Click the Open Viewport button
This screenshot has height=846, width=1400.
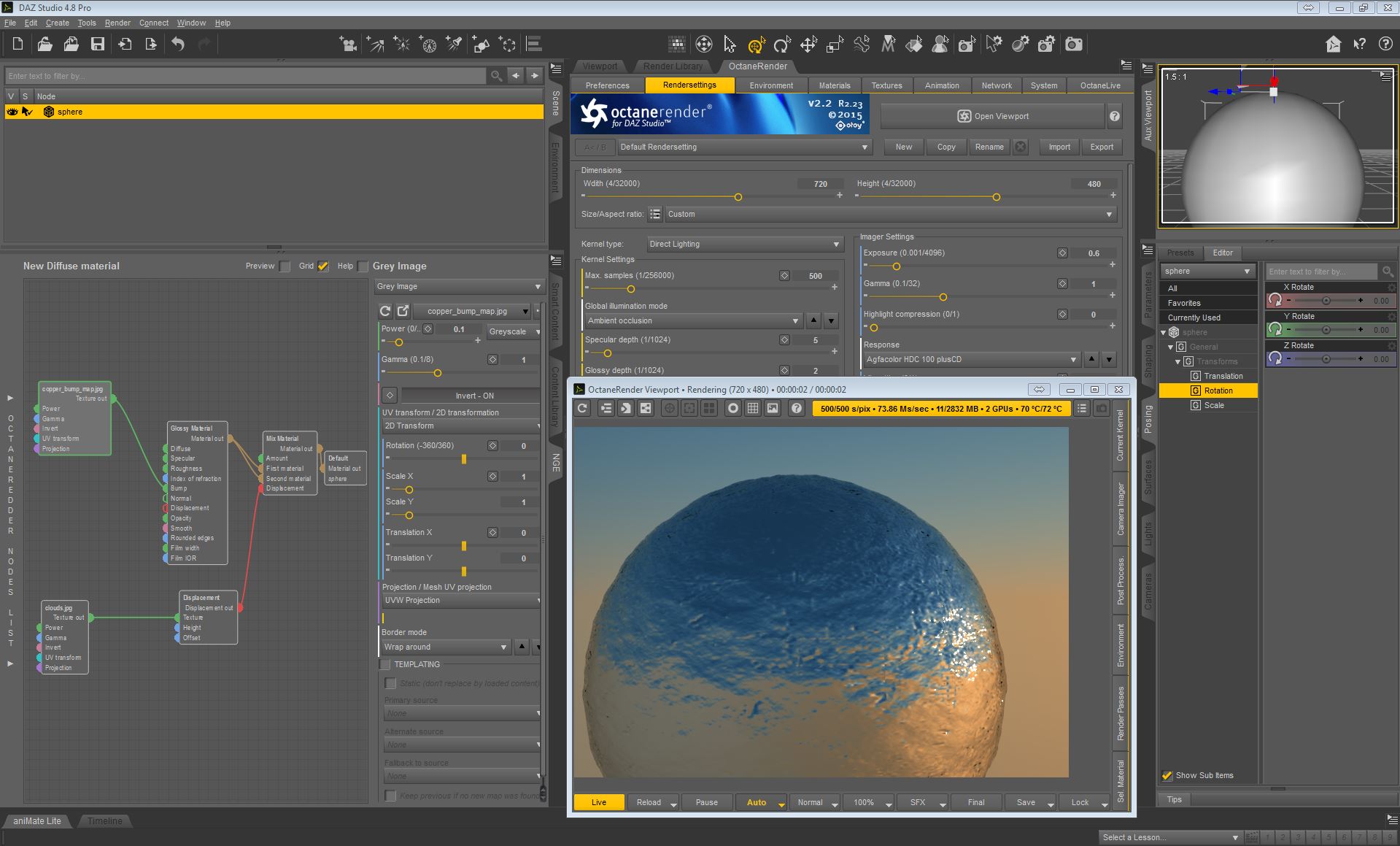coord(992,116)
